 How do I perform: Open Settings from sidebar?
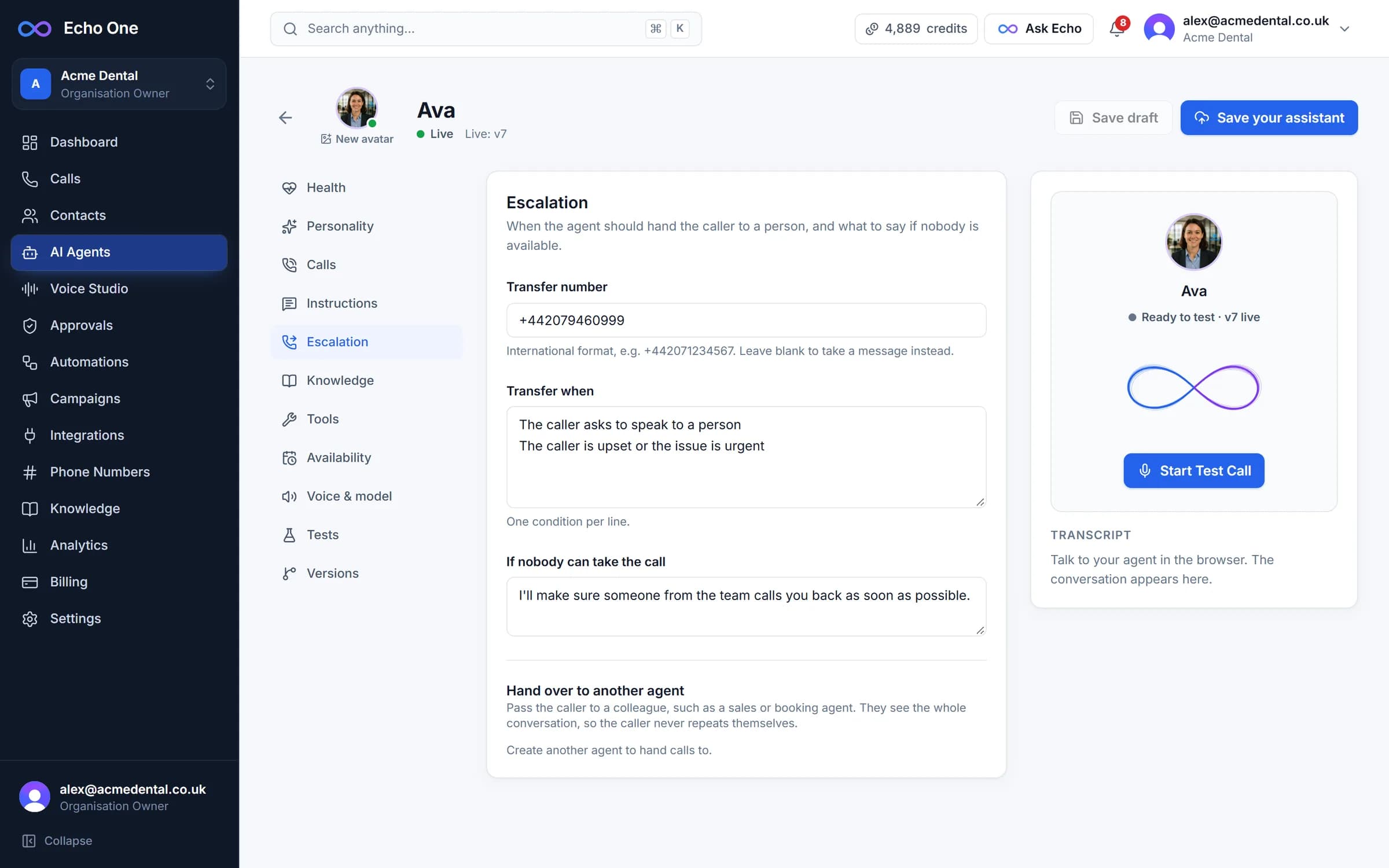119,619
